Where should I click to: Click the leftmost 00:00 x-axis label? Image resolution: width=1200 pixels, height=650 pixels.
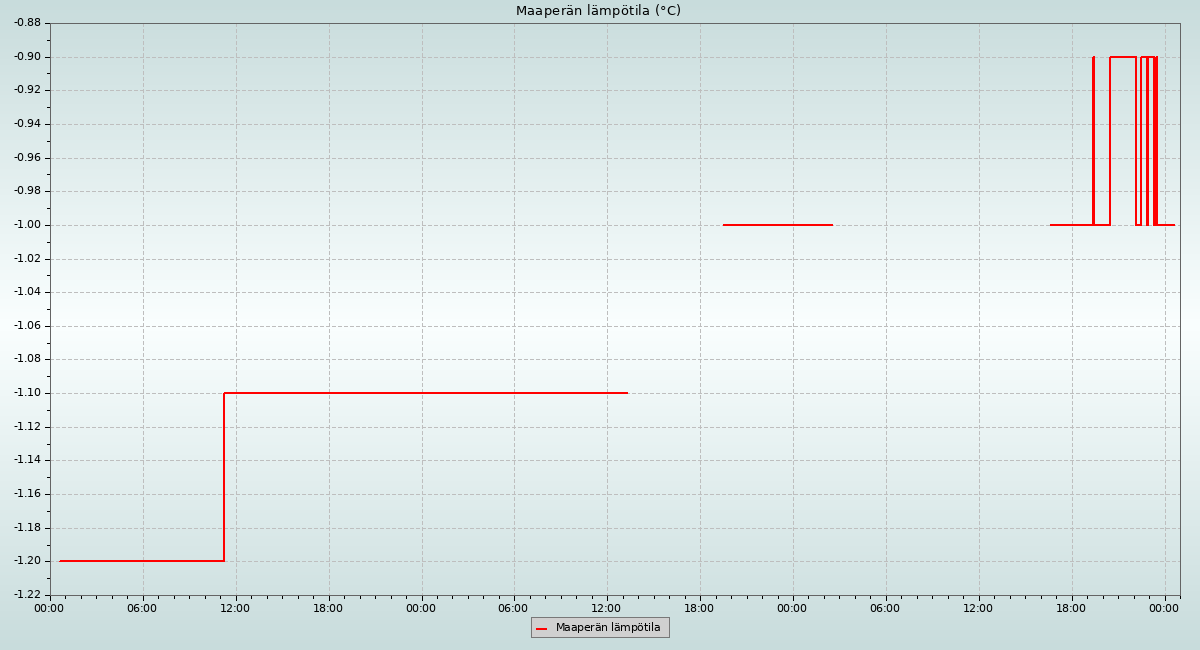coord(49,608)
